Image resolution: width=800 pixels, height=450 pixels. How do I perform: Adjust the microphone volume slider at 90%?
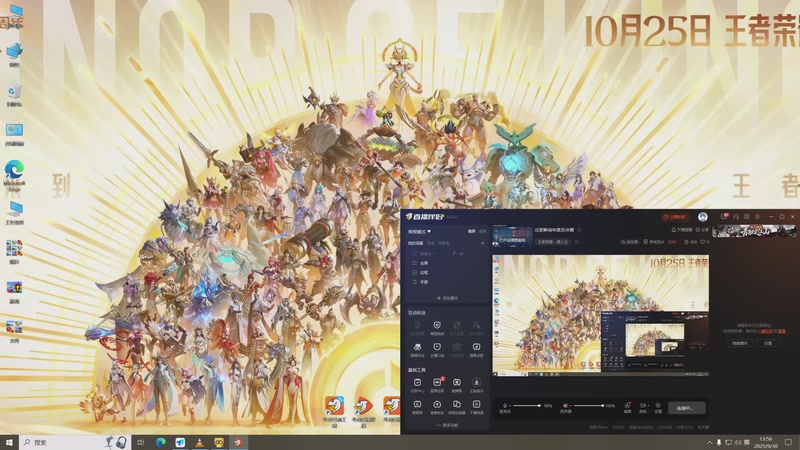point(527,406)
